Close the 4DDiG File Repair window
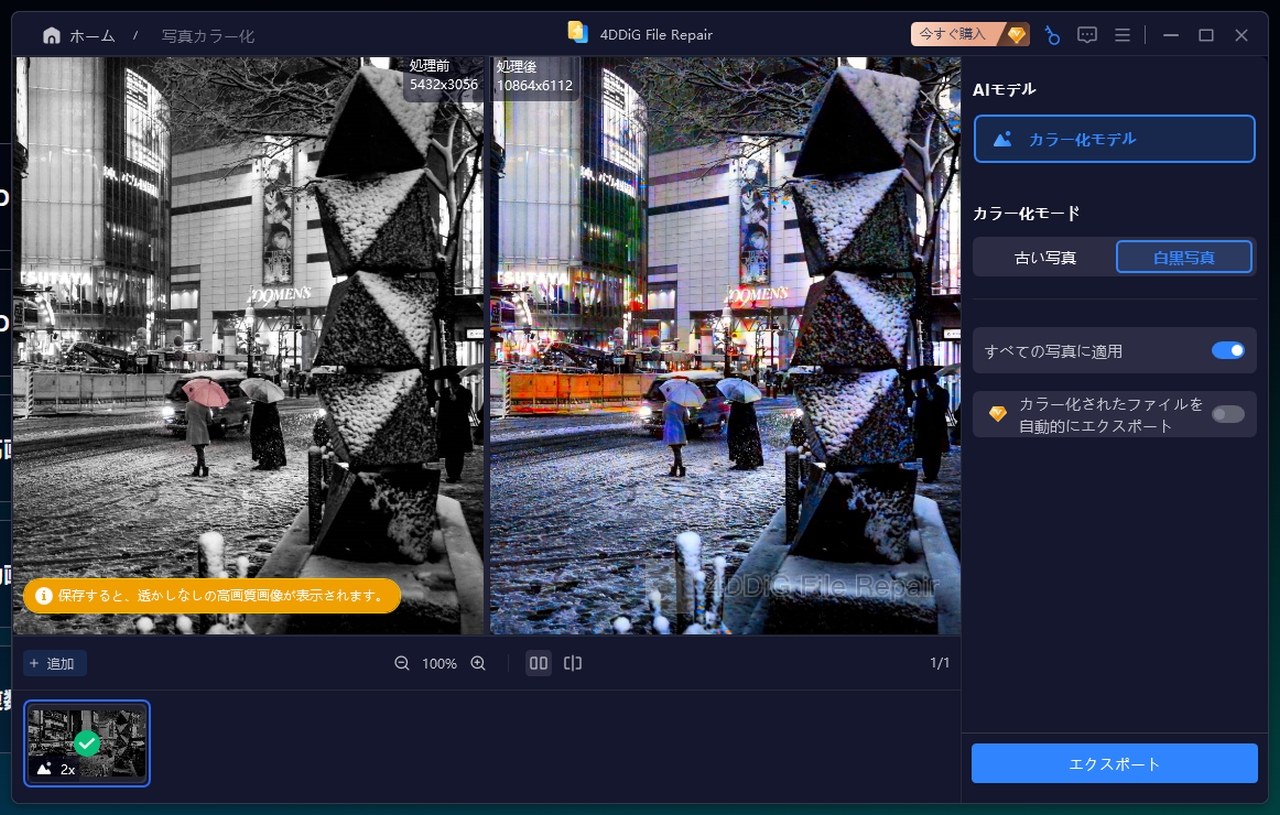 1241,35
